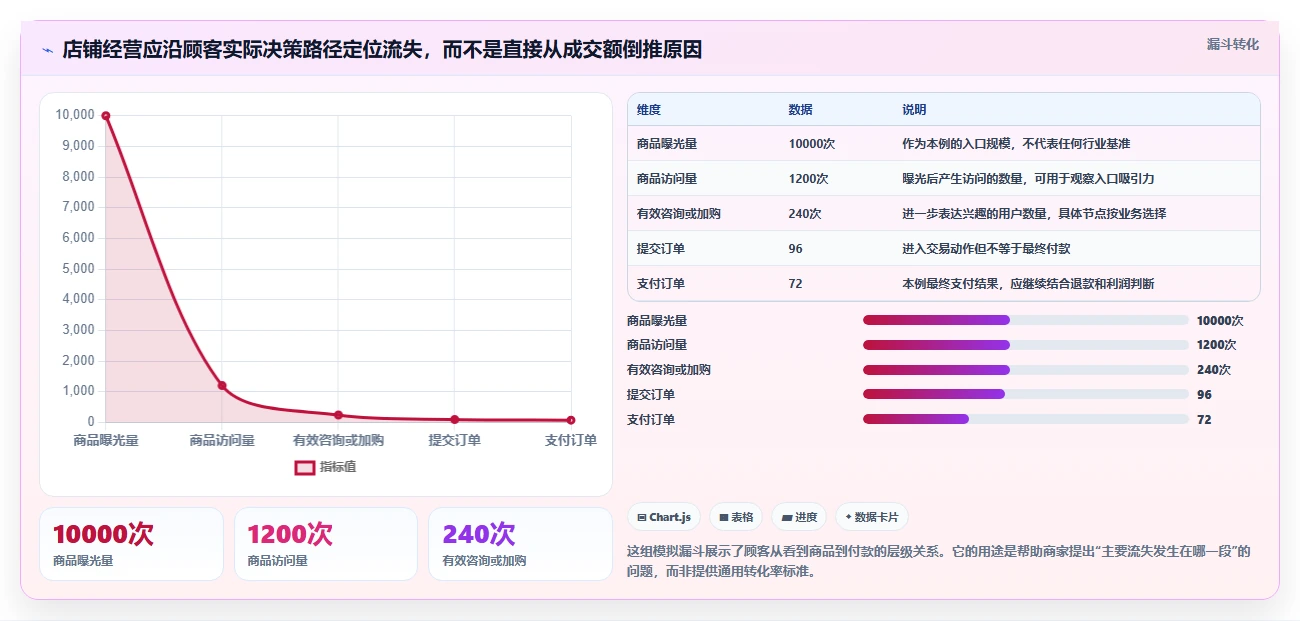Click the 商品曝光量 label left of its progress bar
The image size is (1300, 621).
pos(657,321)
